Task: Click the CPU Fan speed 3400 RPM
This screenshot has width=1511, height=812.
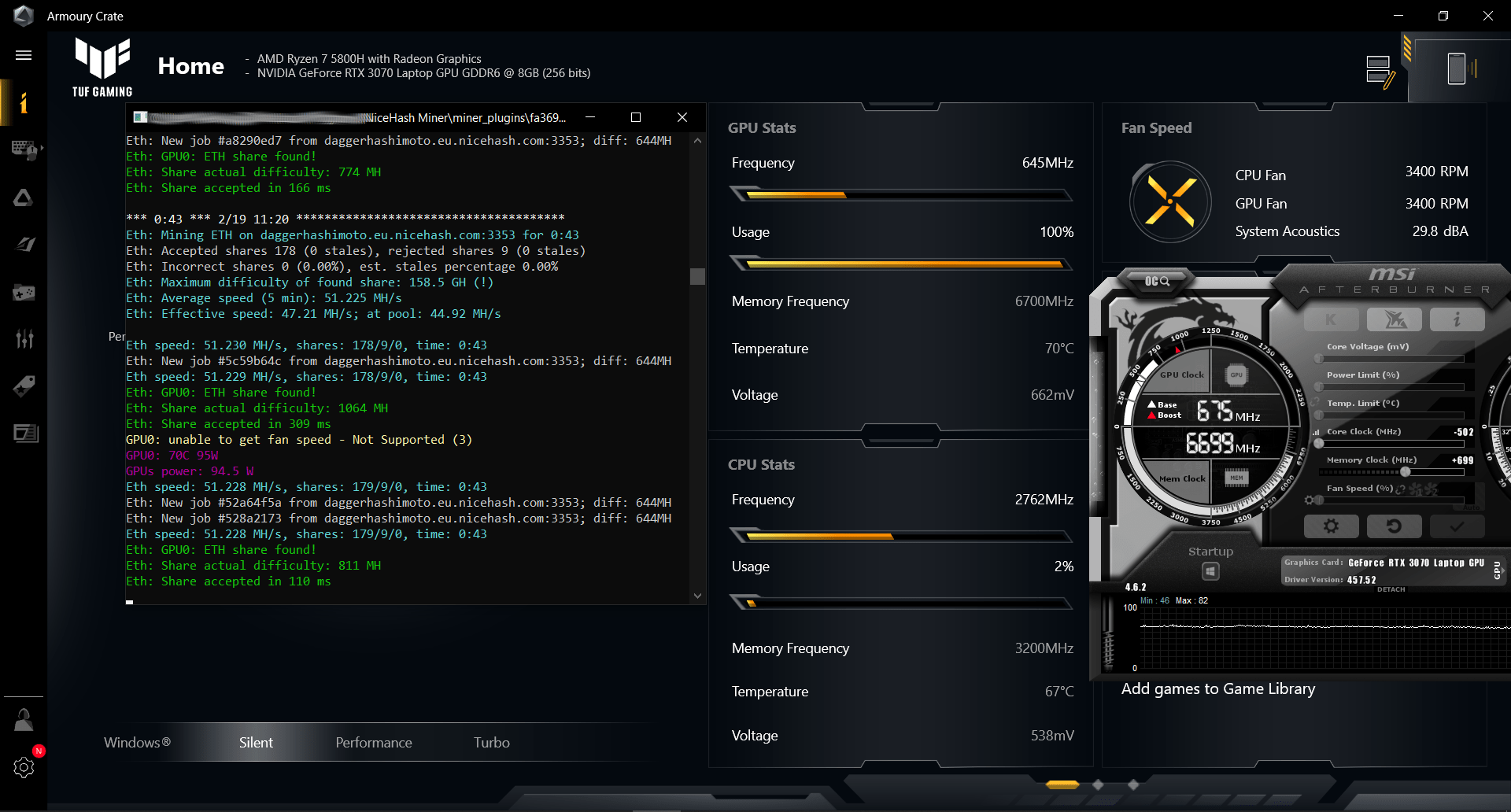Action: (x=1437, y=172)
